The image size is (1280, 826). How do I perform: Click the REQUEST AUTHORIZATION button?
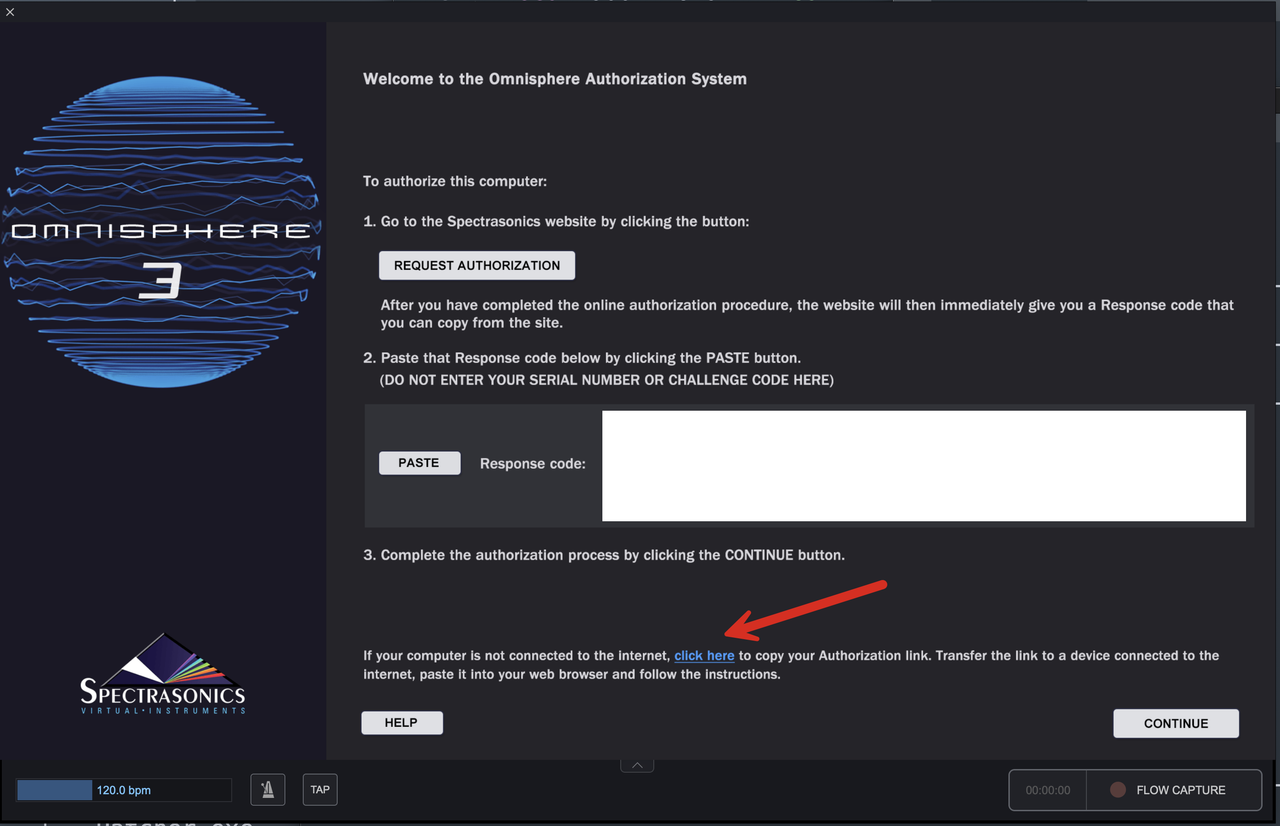(x=477, y=265)
